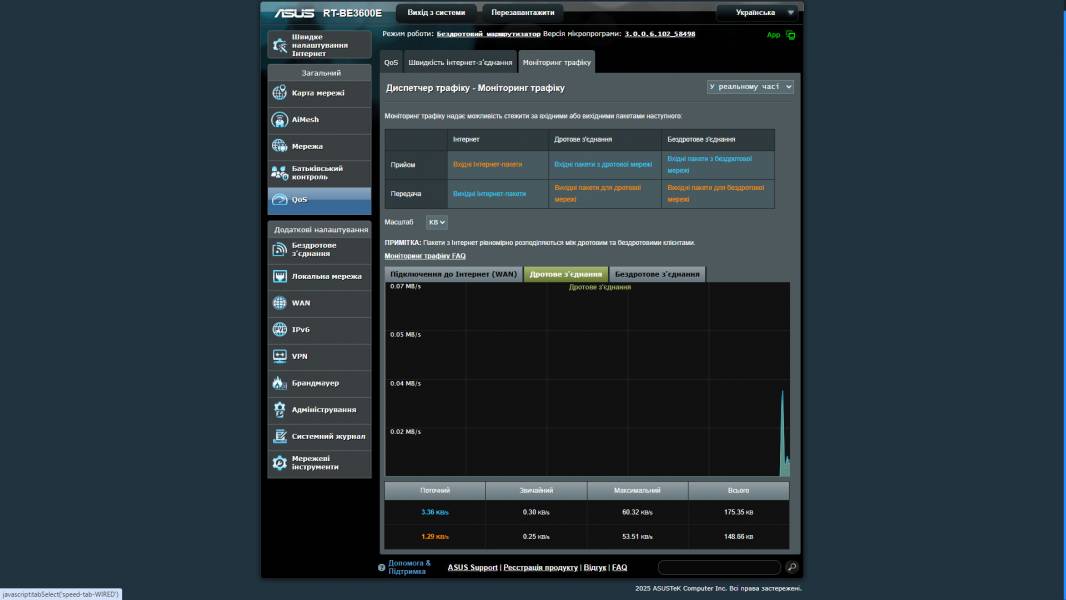Open the wireless connection icon
Screen dimensions: 1066x600
pyautogui.click(x=279, y=249)
